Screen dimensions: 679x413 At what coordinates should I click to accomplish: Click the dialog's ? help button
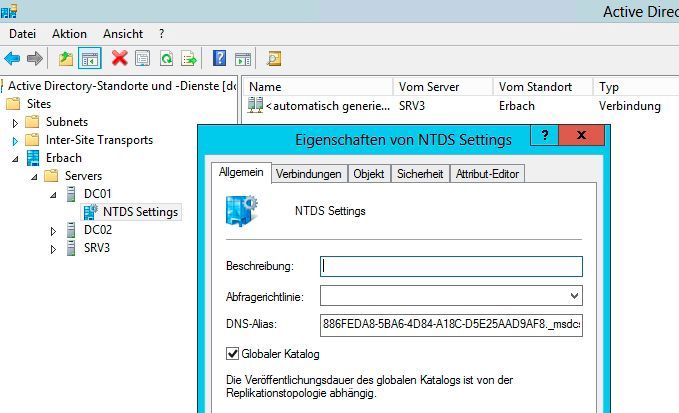544,136
